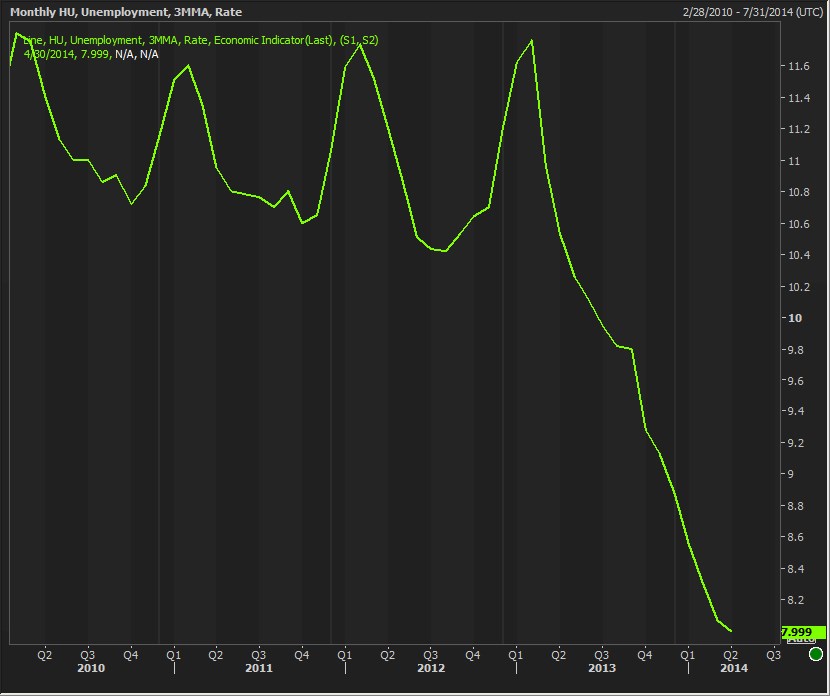Click the 8.2 label on the Y axis
The height and width of the screenshot is (696, 830).
click(798, 600)
